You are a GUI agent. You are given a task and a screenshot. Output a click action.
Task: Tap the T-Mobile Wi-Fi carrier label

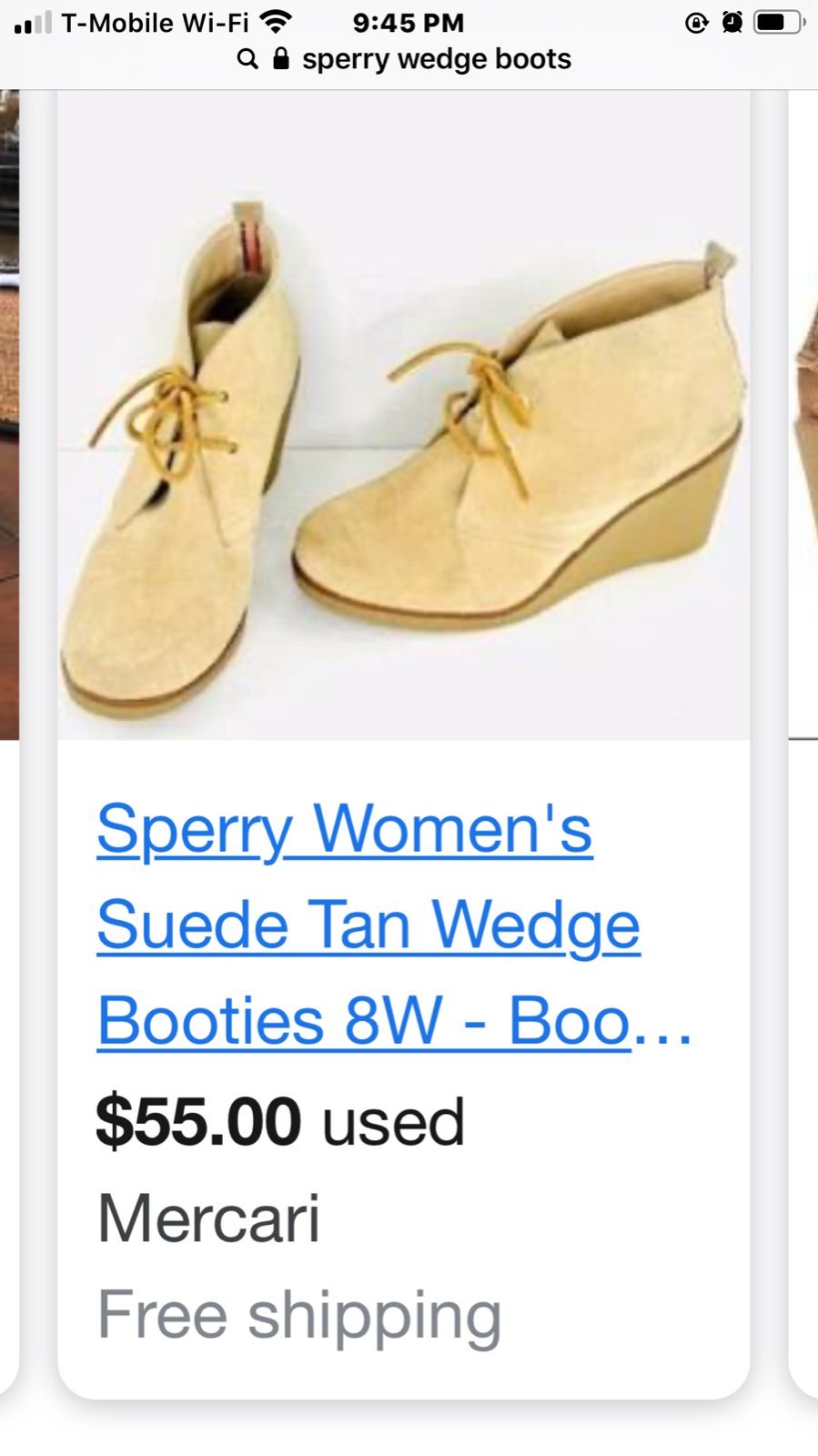[x=155, y=22]
